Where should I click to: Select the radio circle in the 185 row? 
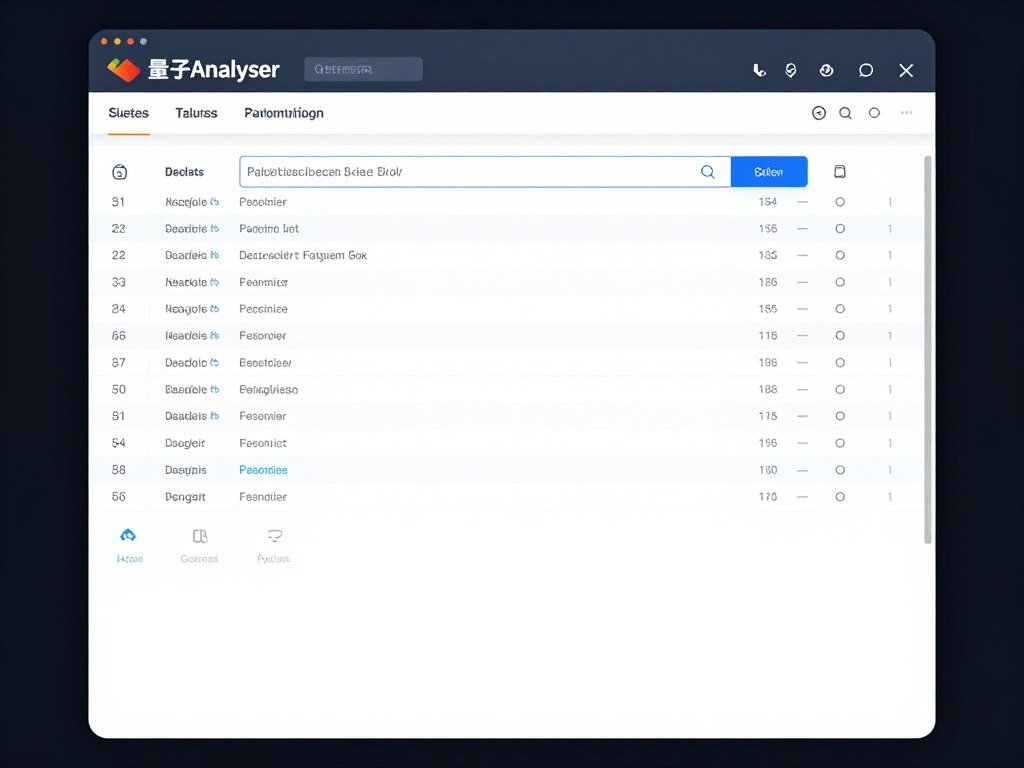(840, 255)
